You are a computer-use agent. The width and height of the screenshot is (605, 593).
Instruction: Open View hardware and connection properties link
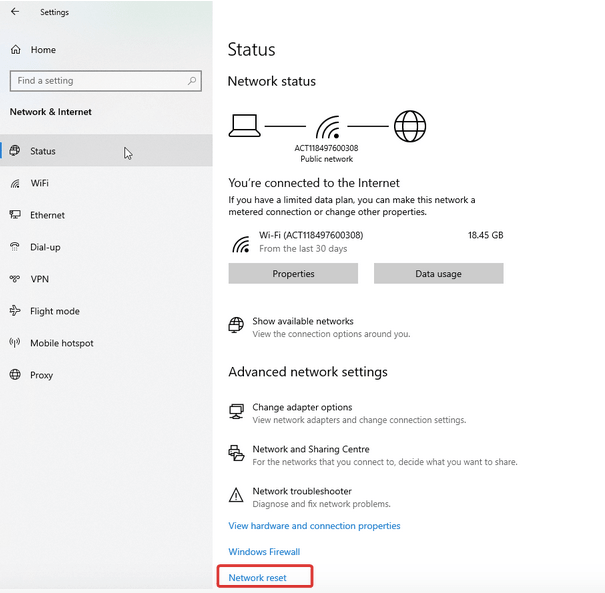point(314,526)
